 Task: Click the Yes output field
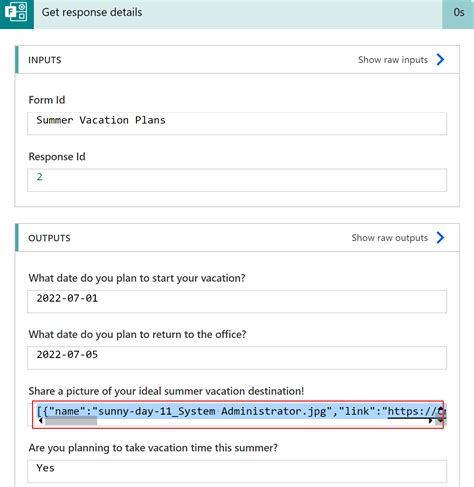coord(237,471)
